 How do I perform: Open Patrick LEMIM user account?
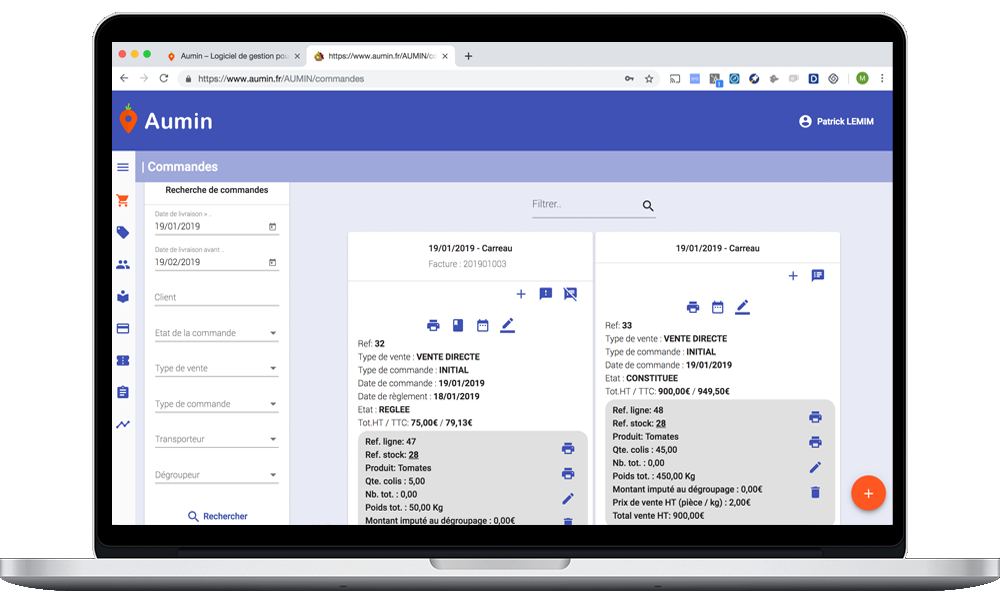click(x=836, y=121)
